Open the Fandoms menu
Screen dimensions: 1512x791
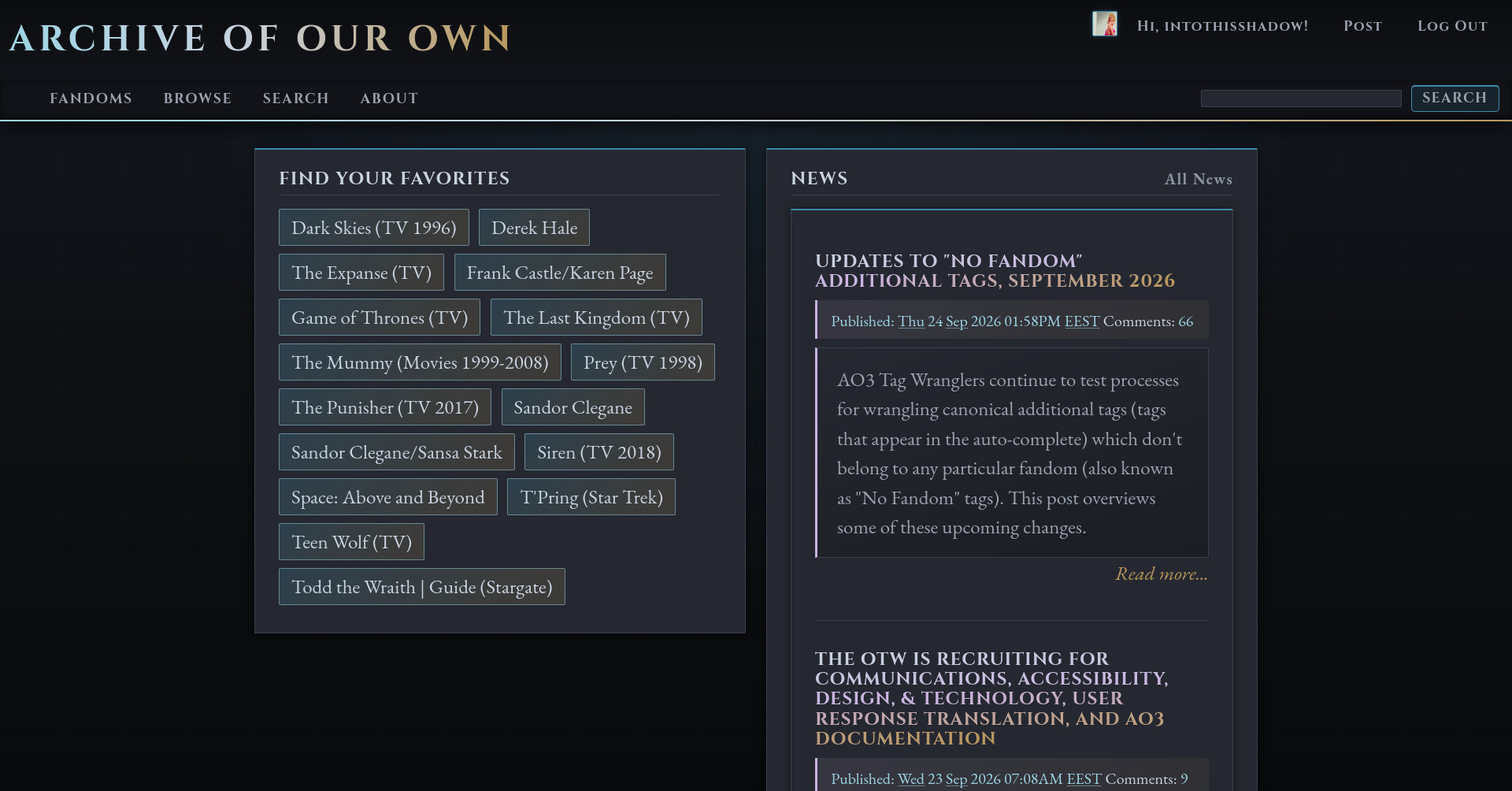pos(91,98)
